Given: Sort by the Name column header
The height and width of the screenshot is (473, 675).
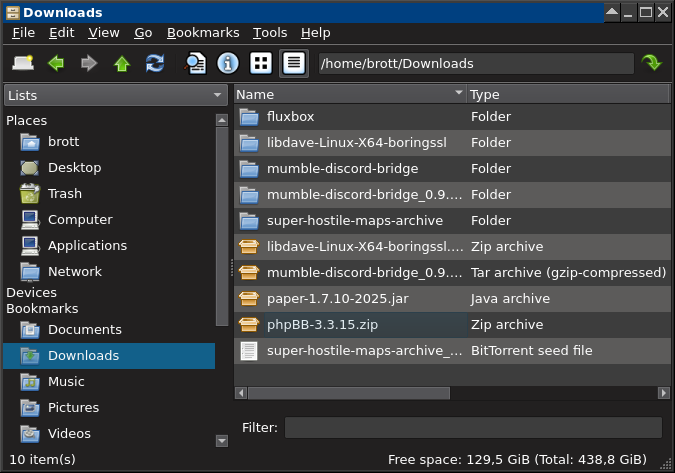Looking at the screenshot, I should (x=350, y=94).
